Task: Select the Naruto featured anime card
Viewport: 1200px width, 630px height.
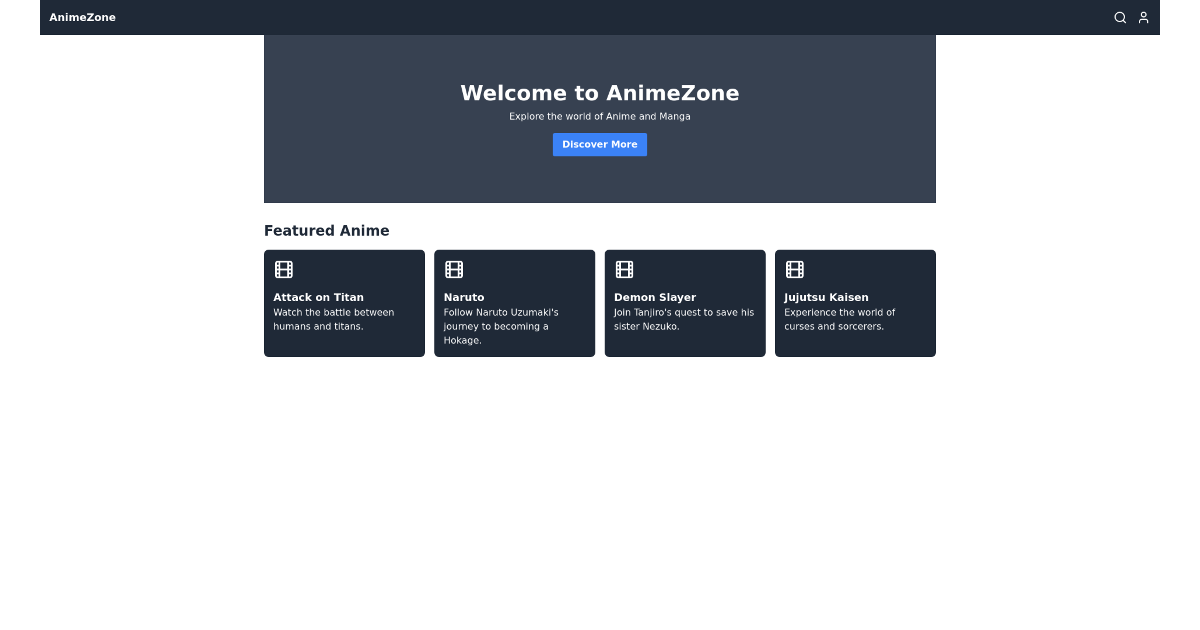Action: [514, 303]
